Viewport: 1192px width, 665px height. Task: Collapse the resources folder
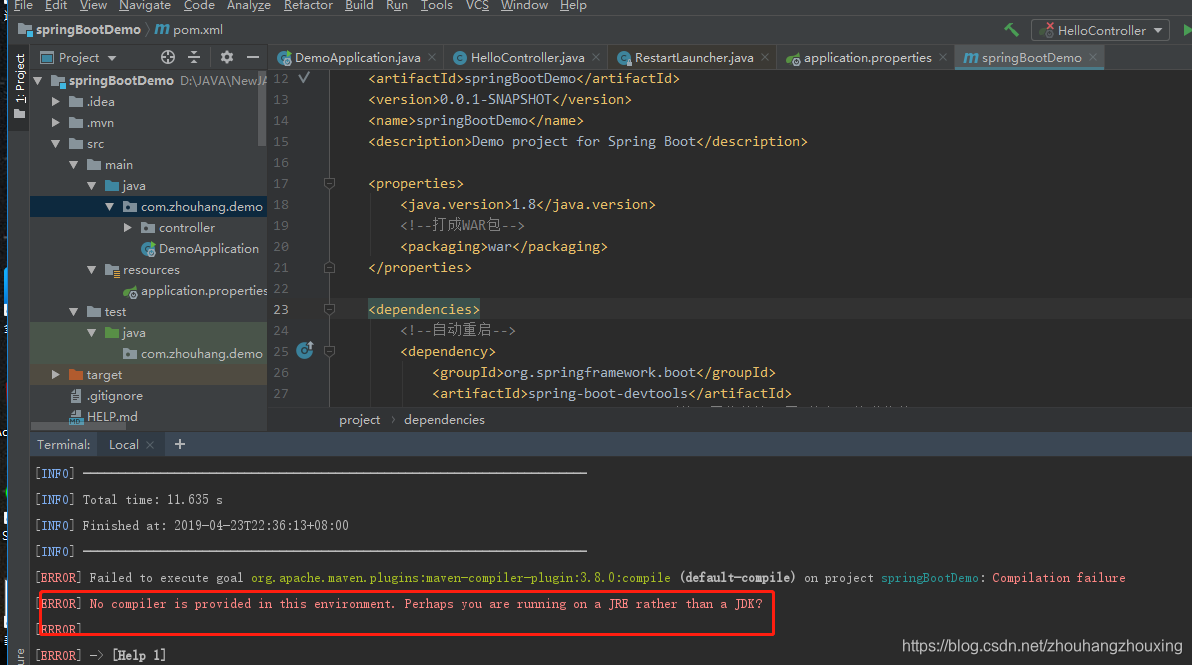tap(92, 270)
